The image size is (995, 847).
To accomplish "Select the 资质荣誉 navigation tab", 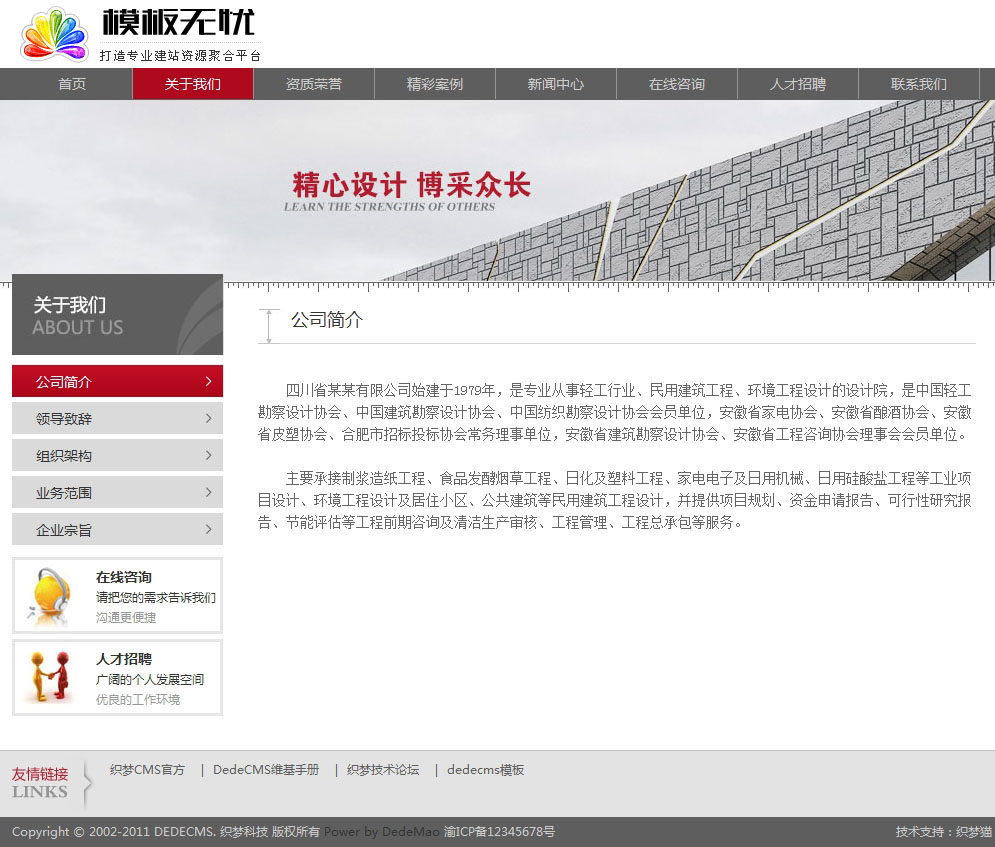I will (314, 84).
